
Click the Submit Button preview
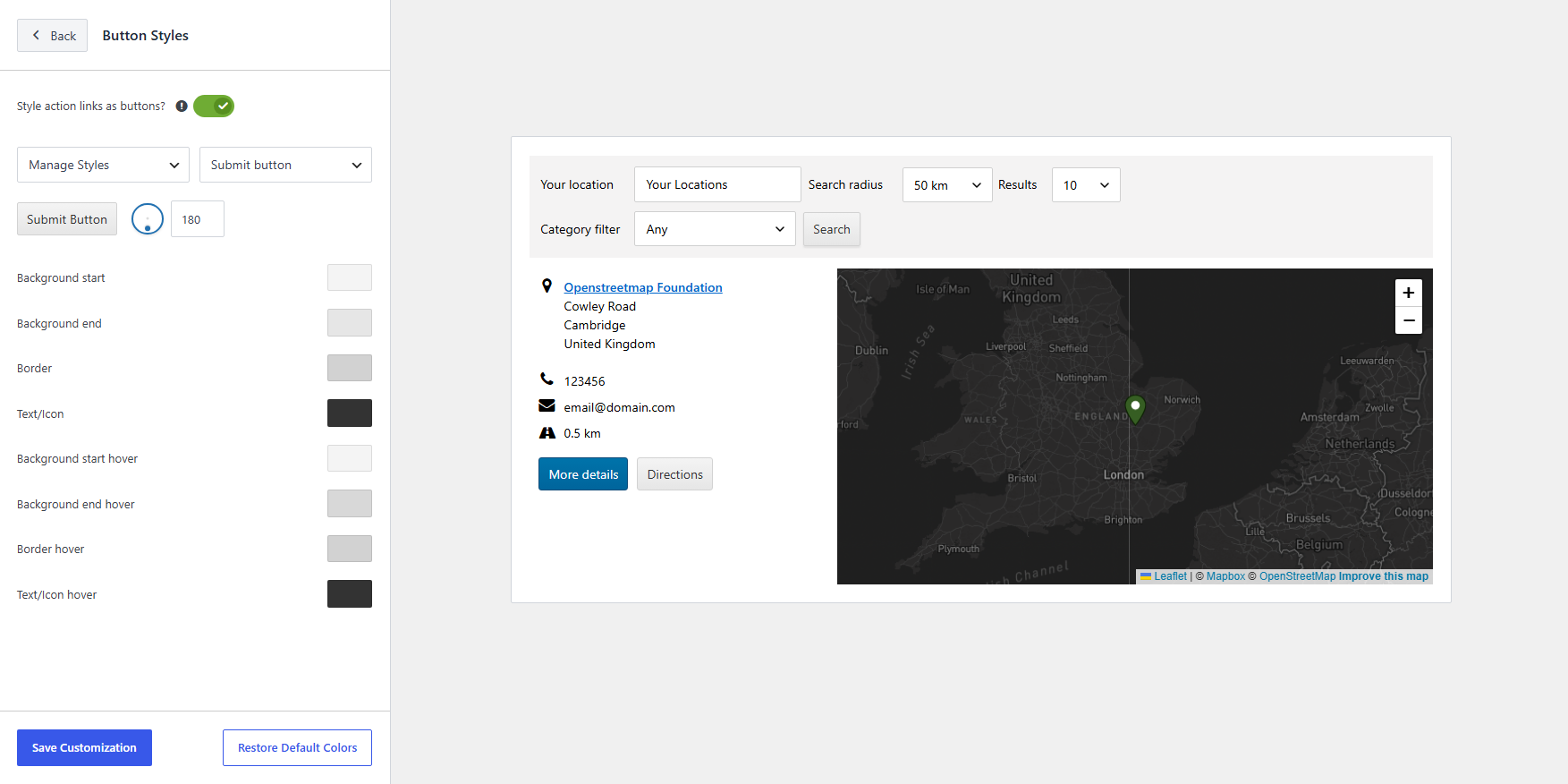point(67,219)
